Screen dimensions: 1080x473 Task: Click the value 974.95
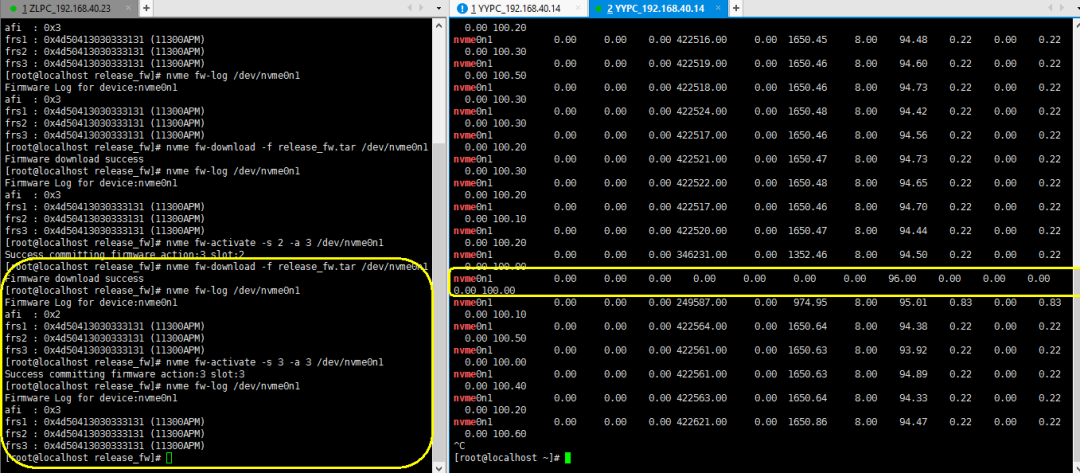click(810, 302)
